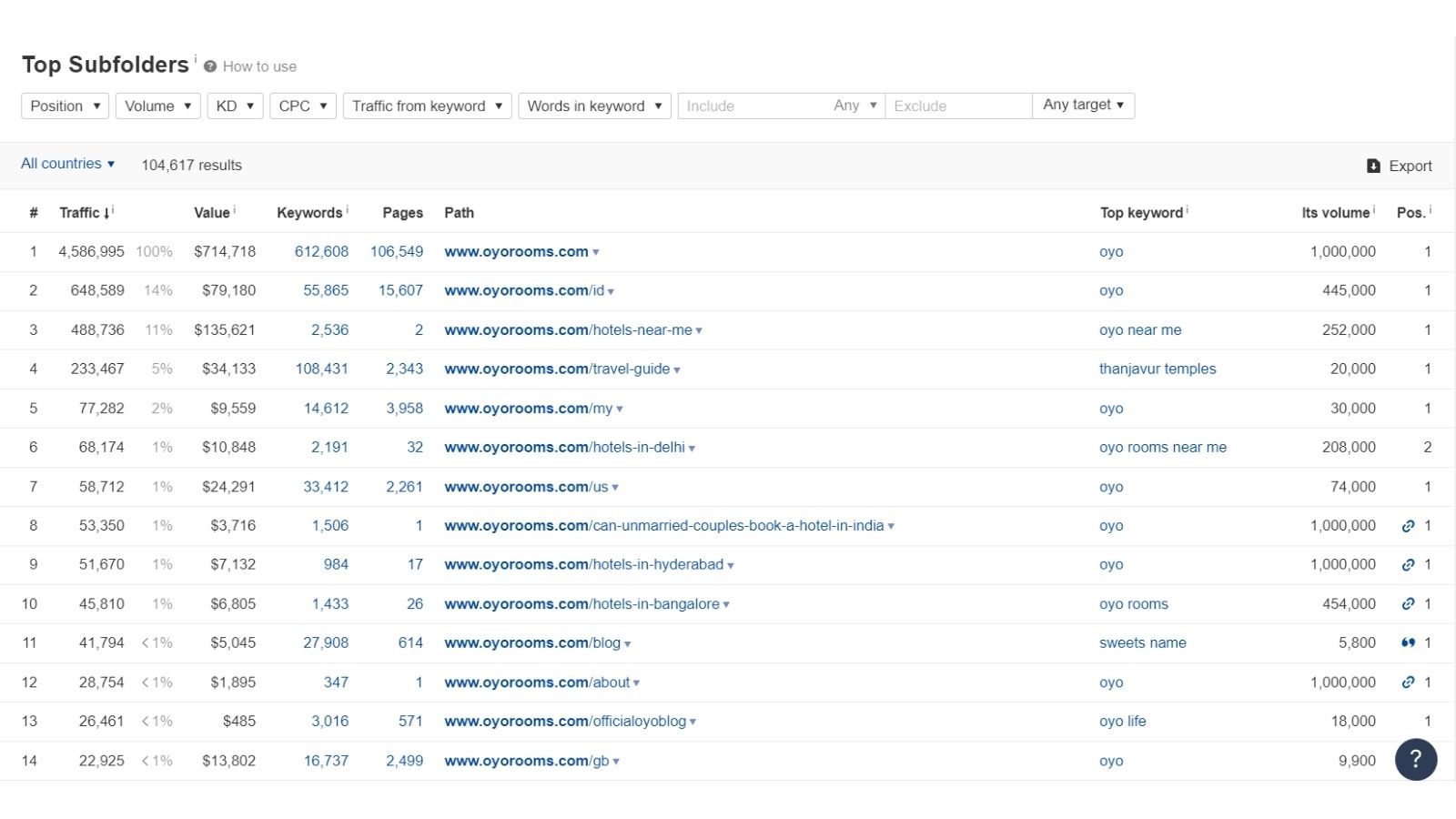Click the How to use question icon

coord(210,66)
